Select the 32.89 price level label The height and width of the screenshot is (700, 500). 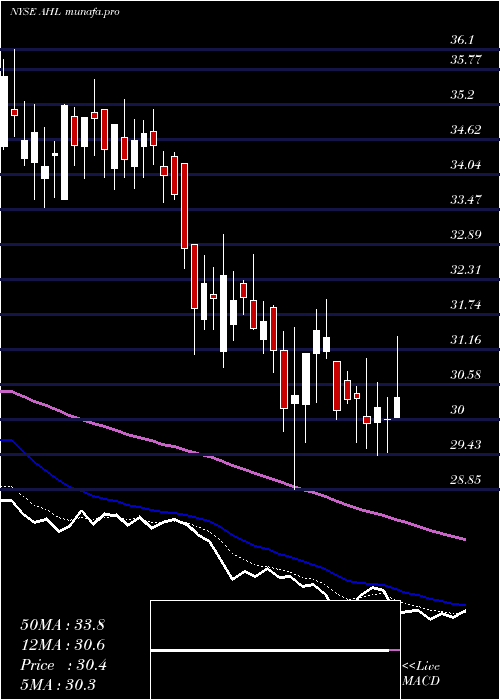click(x=466, y=235)
